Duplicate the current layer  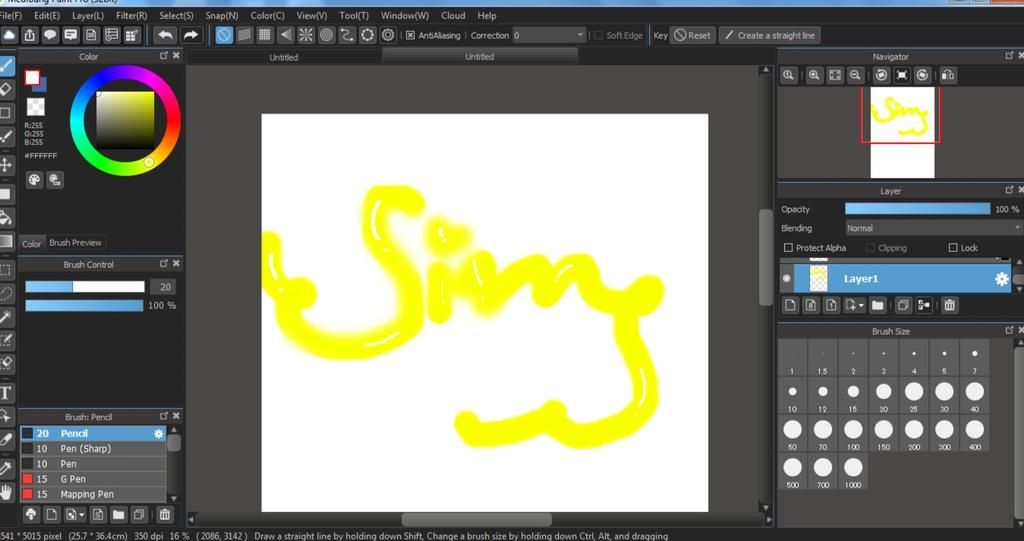coord(903,305)
